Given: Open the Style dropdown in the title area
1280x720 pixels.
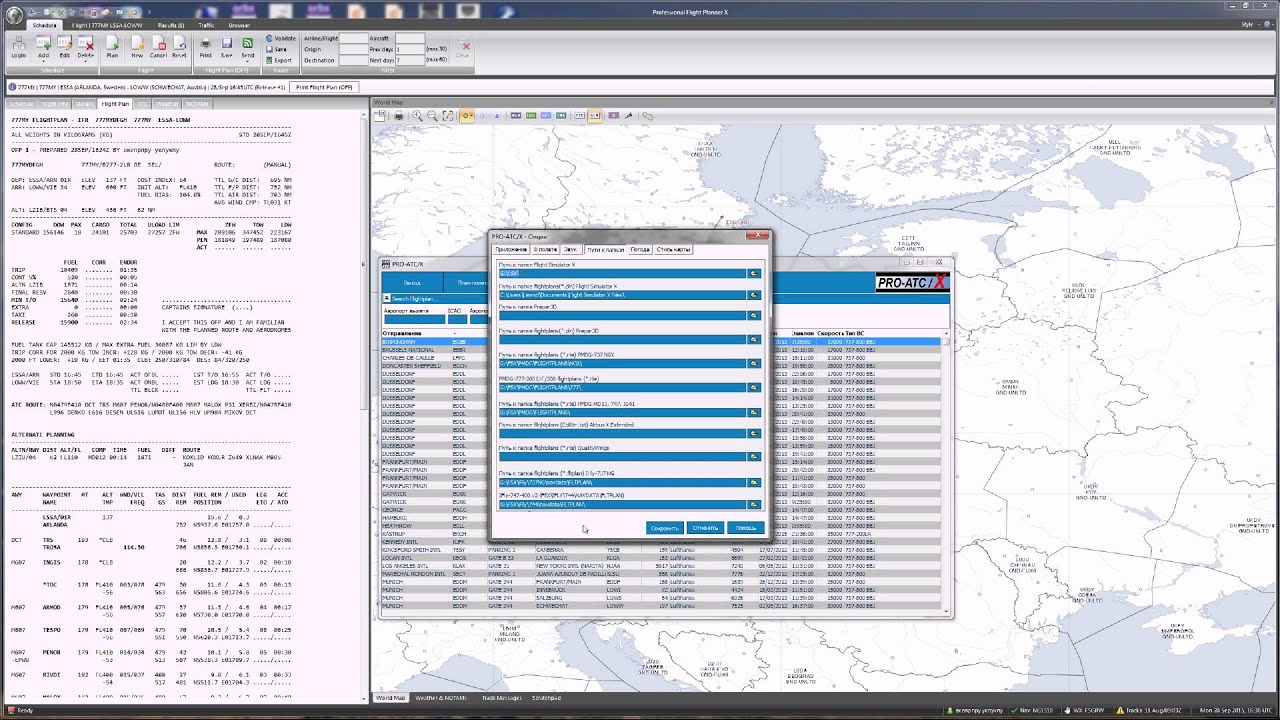Looking at the screenshot, I should pyautogui.click(x=1250, y=25).
